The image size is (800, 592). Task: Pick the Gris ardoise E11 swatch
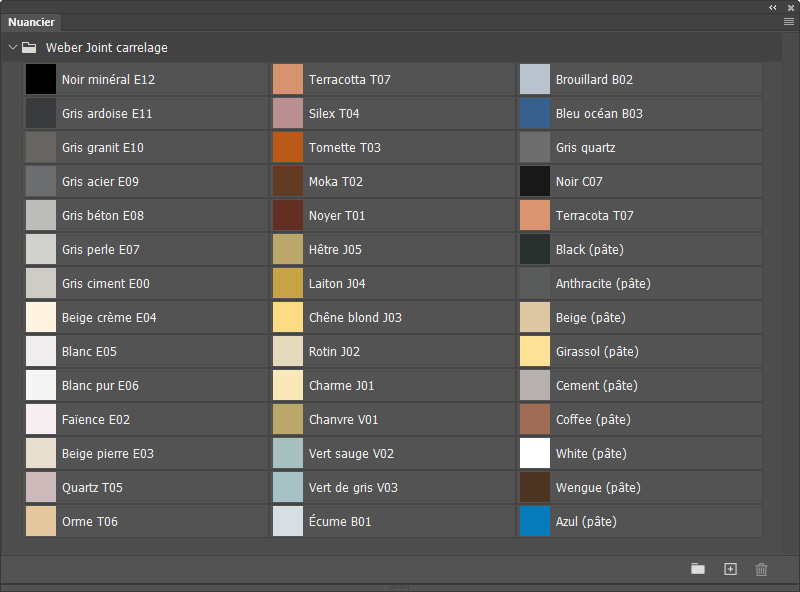tap(41, 113)
